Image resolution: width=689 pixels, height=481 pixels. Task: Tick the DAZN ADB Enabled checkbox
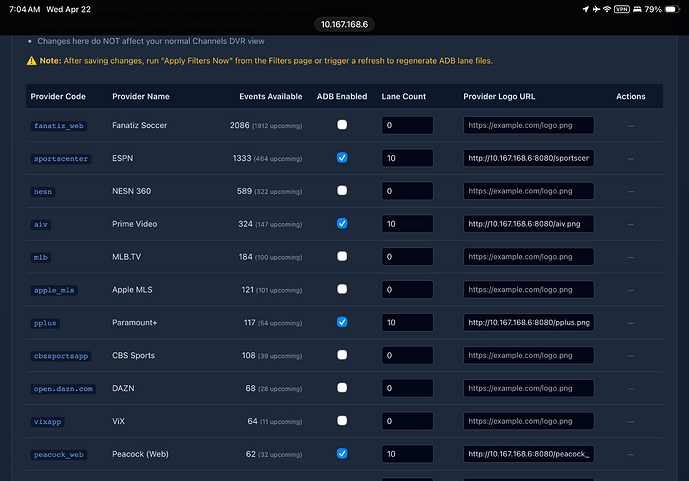(x=342, y=388)
